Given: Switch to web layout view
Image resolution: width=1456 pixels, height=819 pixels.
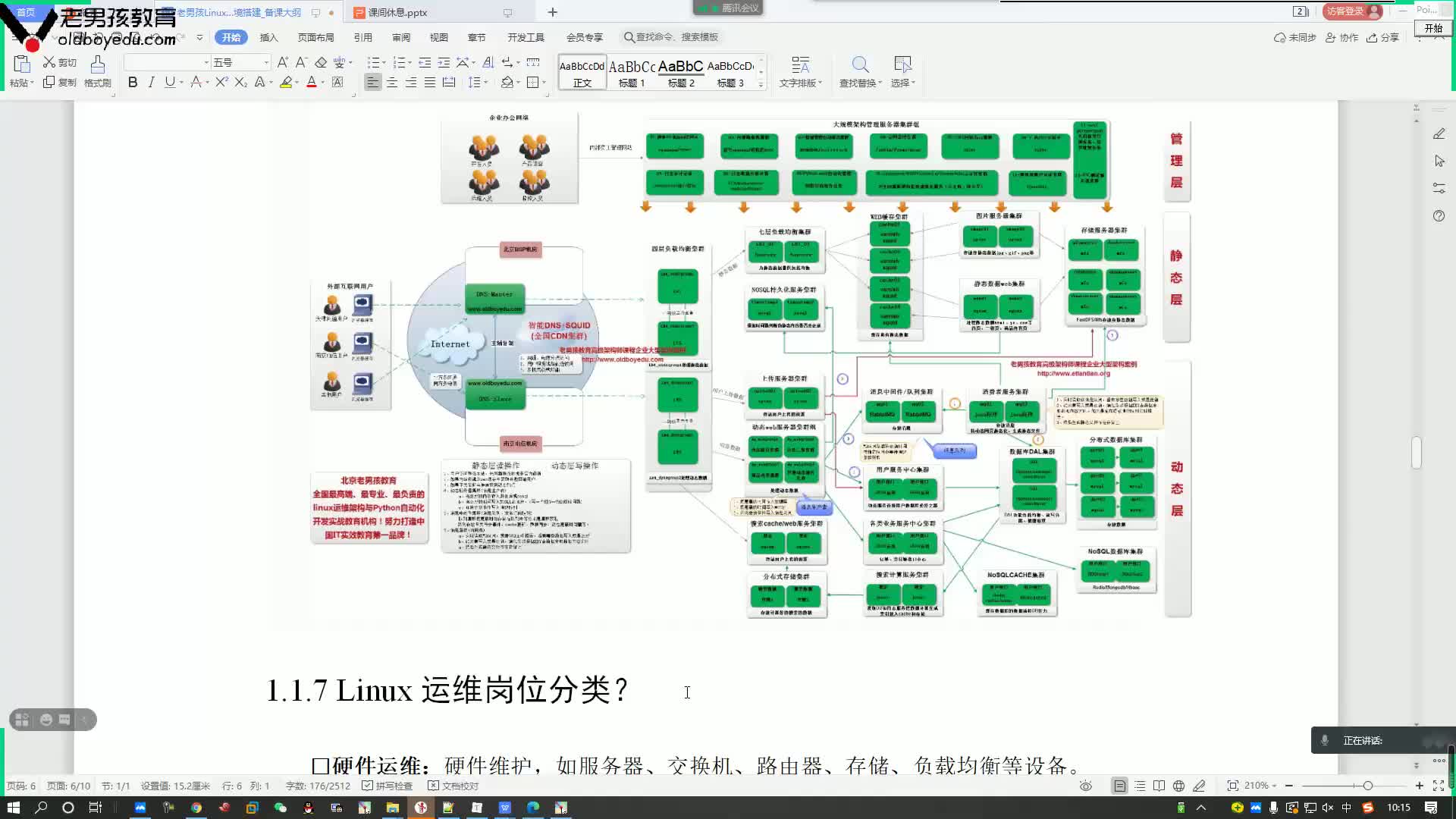Looking at the screenshot, I should (x=1178, y=786).
